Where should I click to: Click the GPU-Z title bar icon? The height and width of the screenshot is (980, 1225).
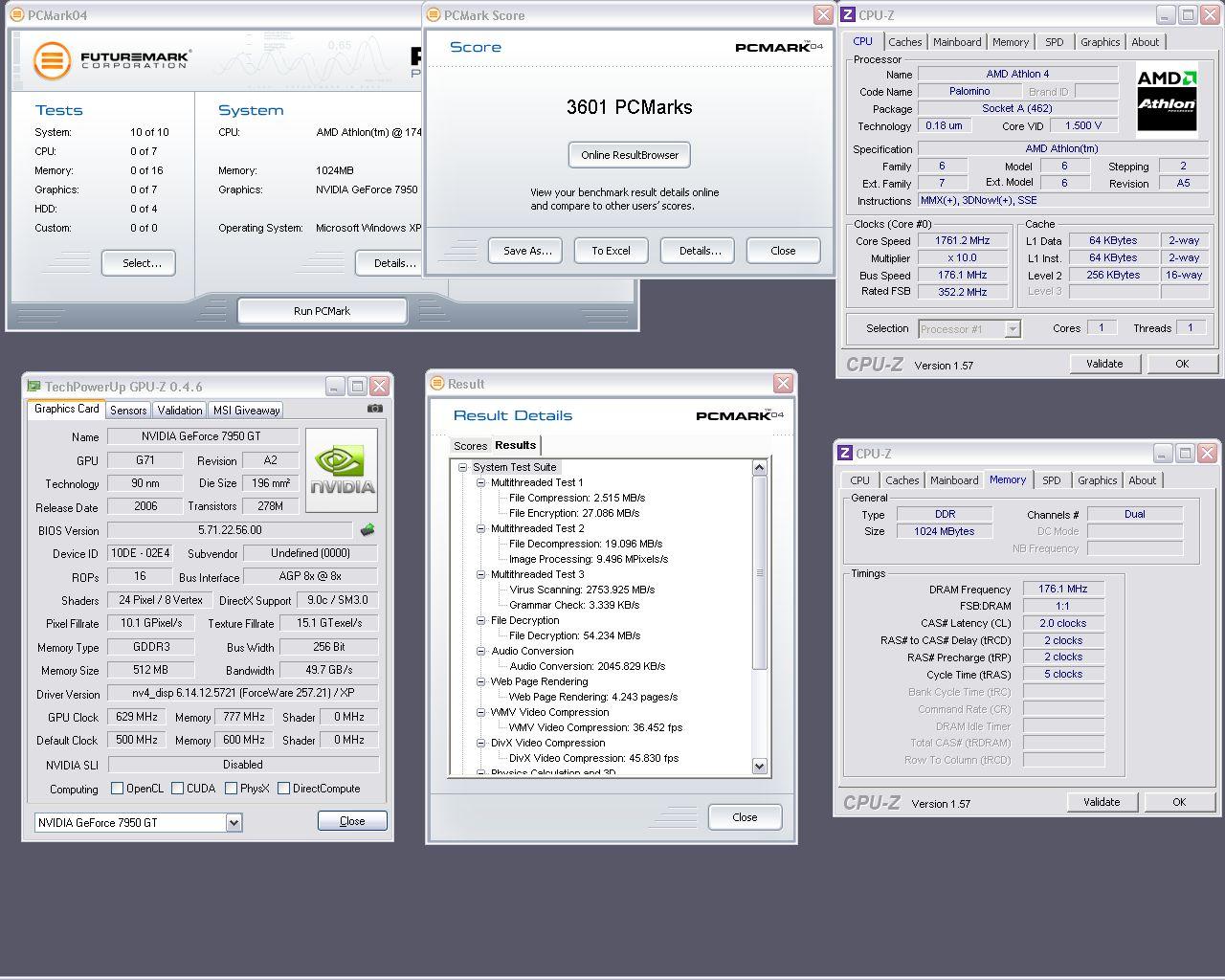coord(33,387)
